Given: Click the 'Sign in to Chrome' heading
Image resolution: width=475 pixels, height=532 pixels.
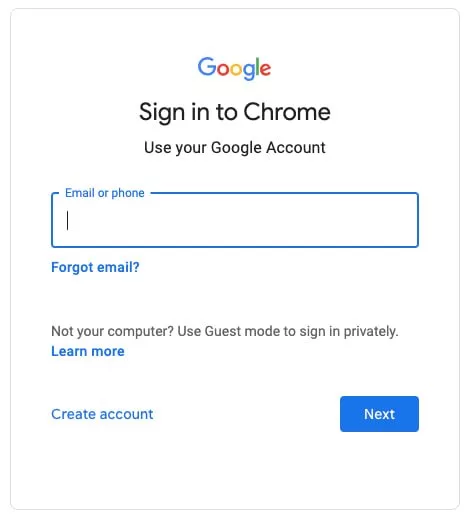Looking at the screenshot, I should (x=235, y=112).
